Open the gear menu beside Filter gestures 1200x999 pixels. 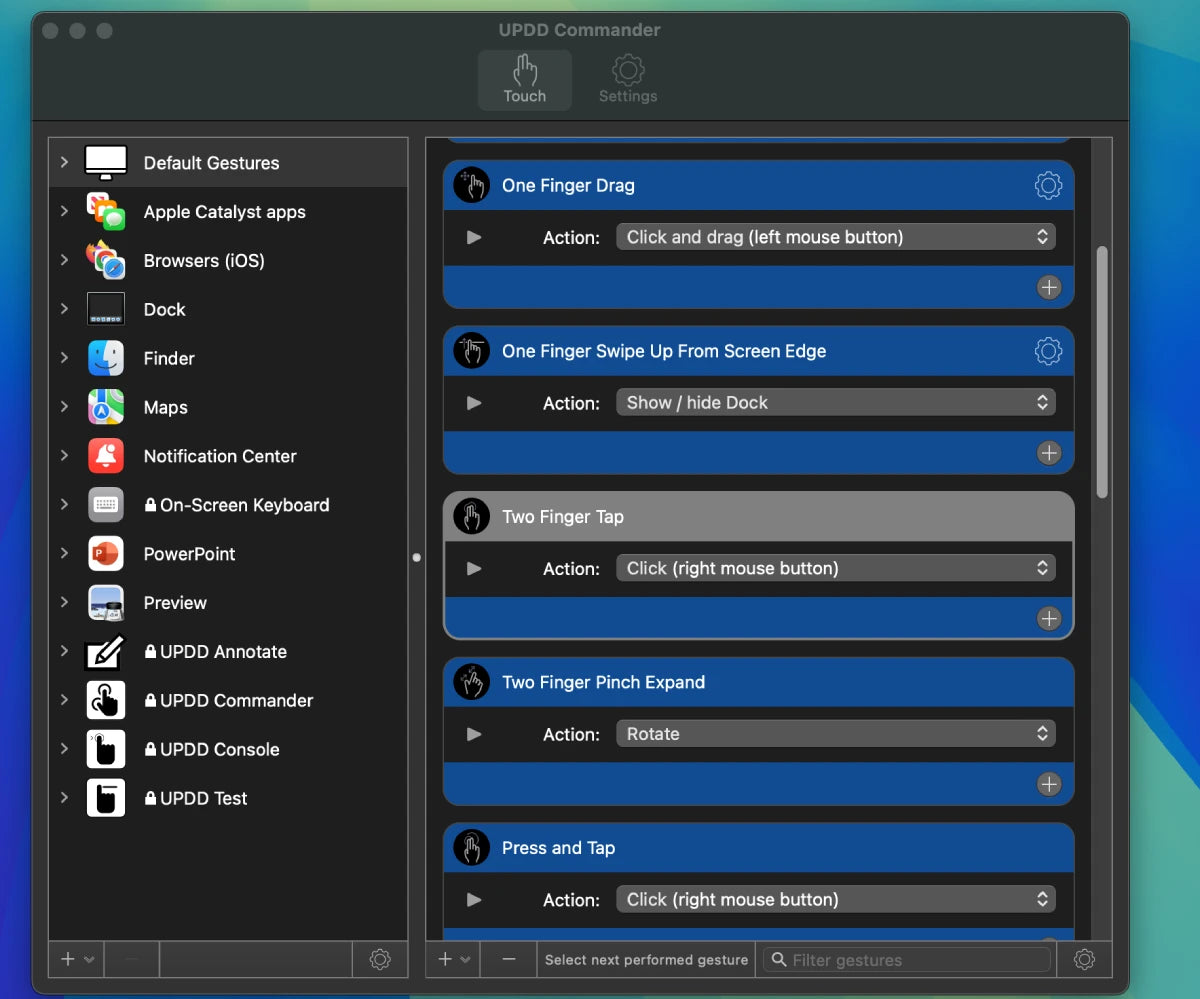tap(1084, 959)
